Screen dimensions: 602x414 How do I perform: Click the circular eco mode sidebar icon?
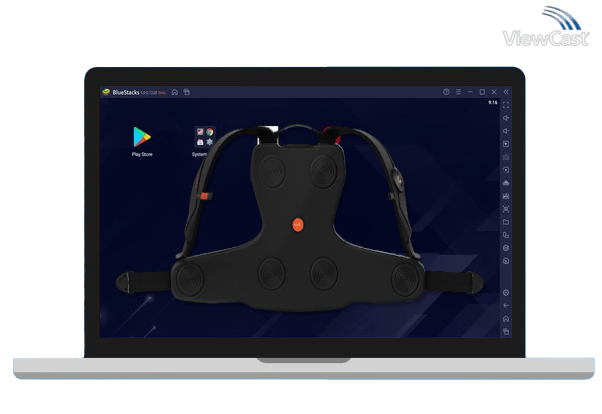click(x=506, y=261)
